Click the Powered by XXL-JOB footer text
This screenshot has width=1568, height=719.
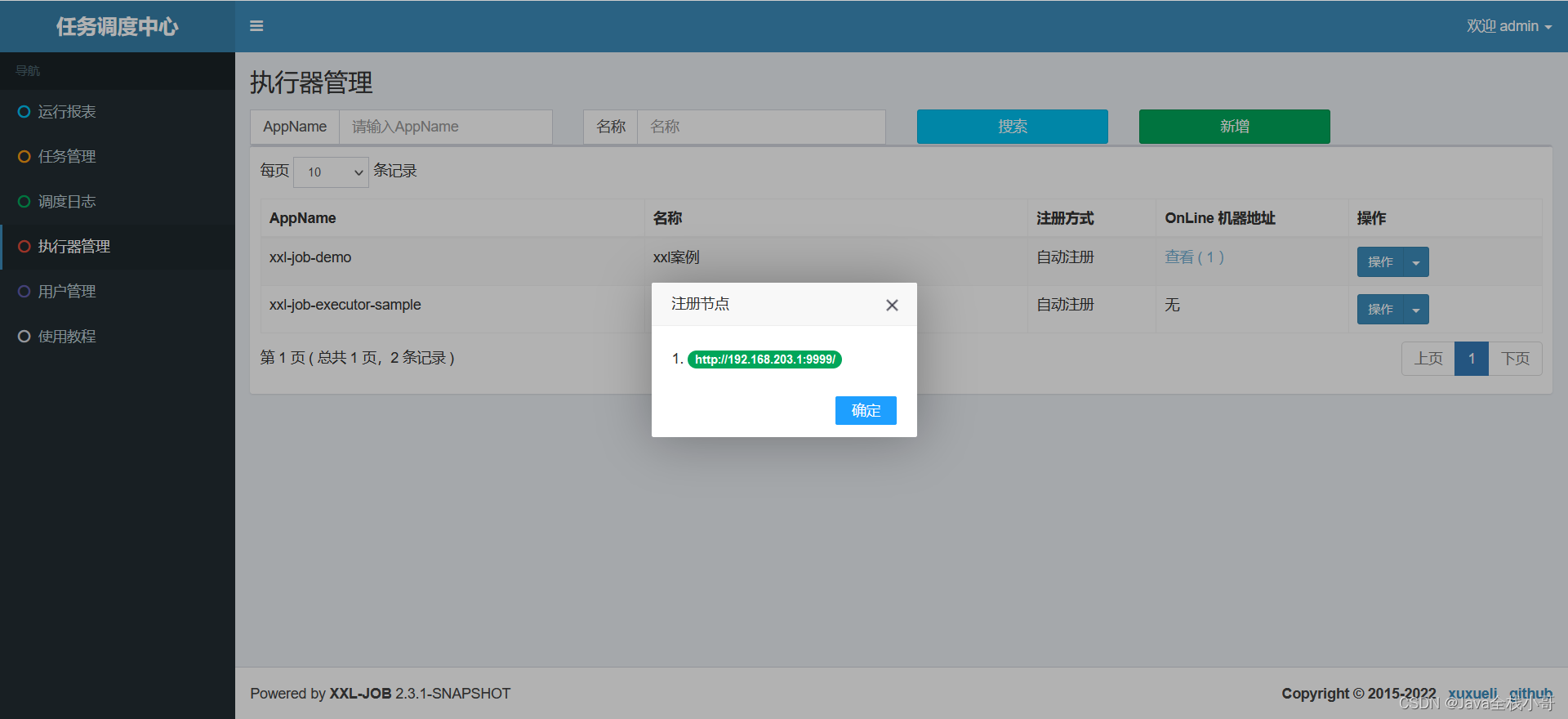click(x=380, y=694)
